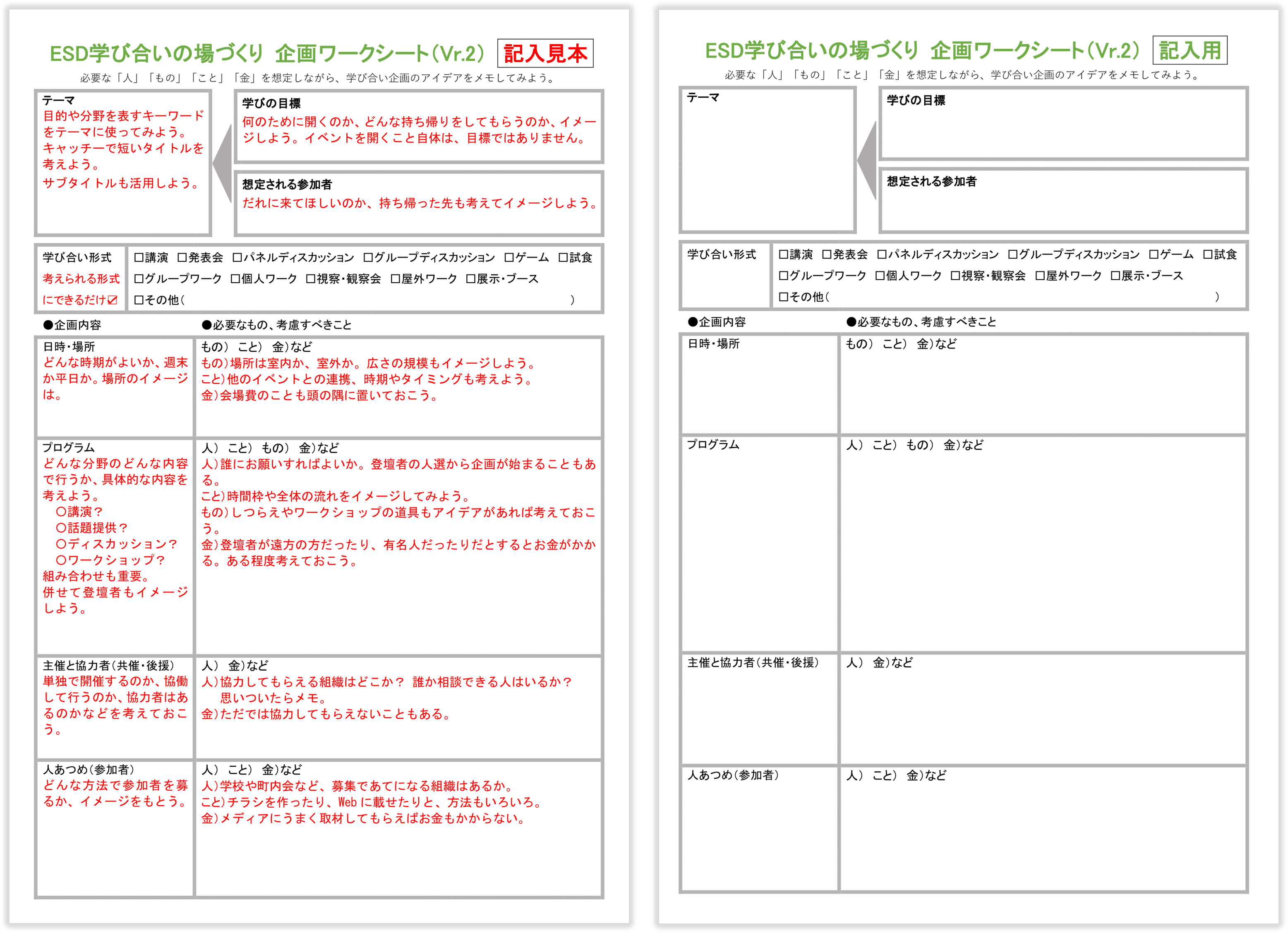Click red text 目的や分野を表すキーワード
This screenshot has width=1288, height=933.
pos(123,115)
